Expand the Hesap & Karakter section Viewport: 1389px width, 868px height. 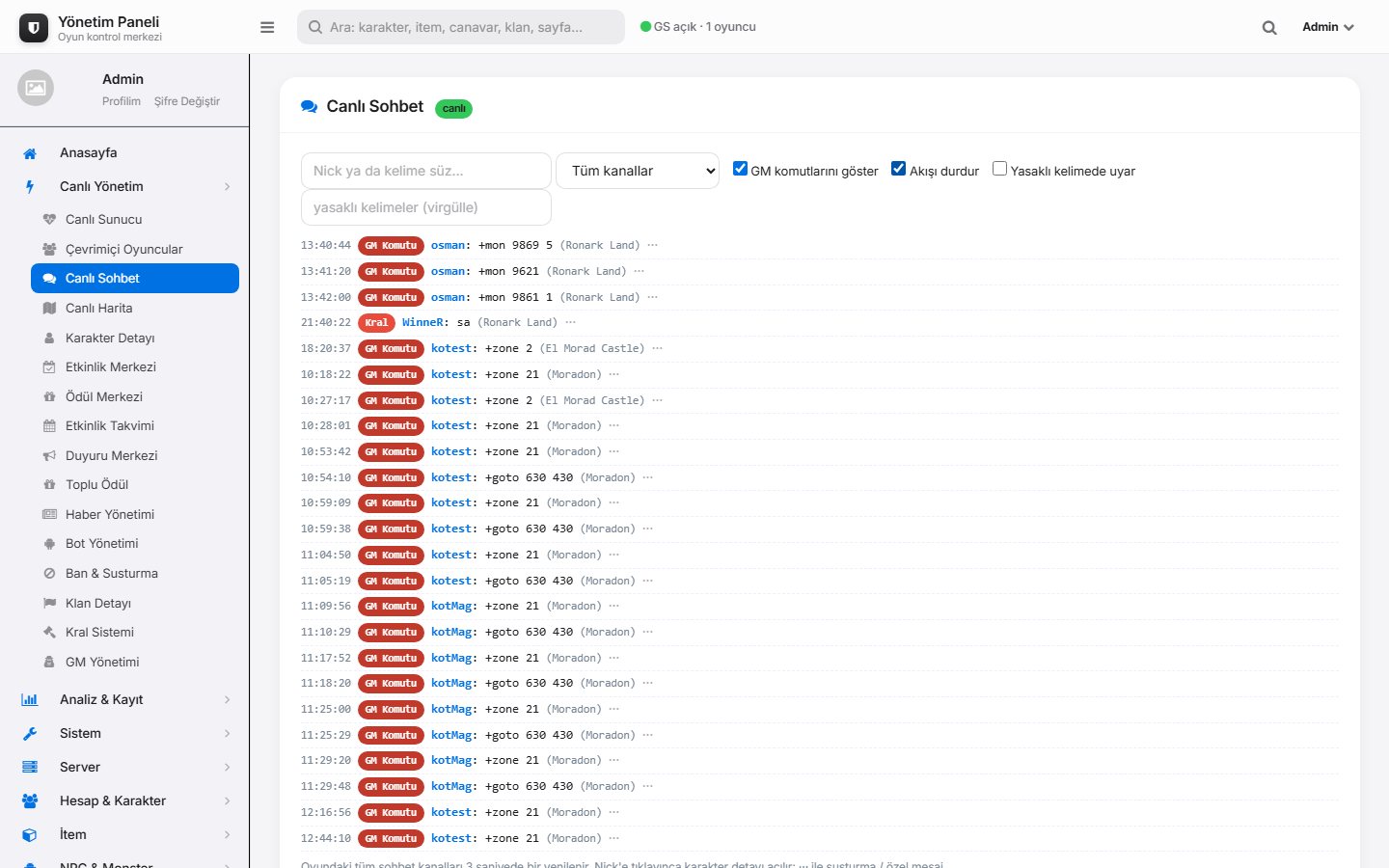[x=124, y=800]
